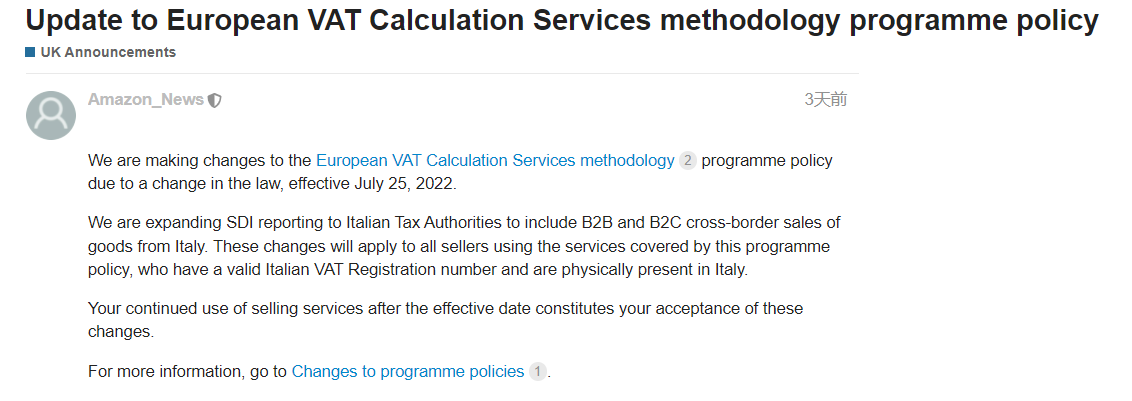Screen dimensions: 1132x401
Task: Click the 3天前 post timestamp
Action: pyautogui.click(x=826, y=99)
